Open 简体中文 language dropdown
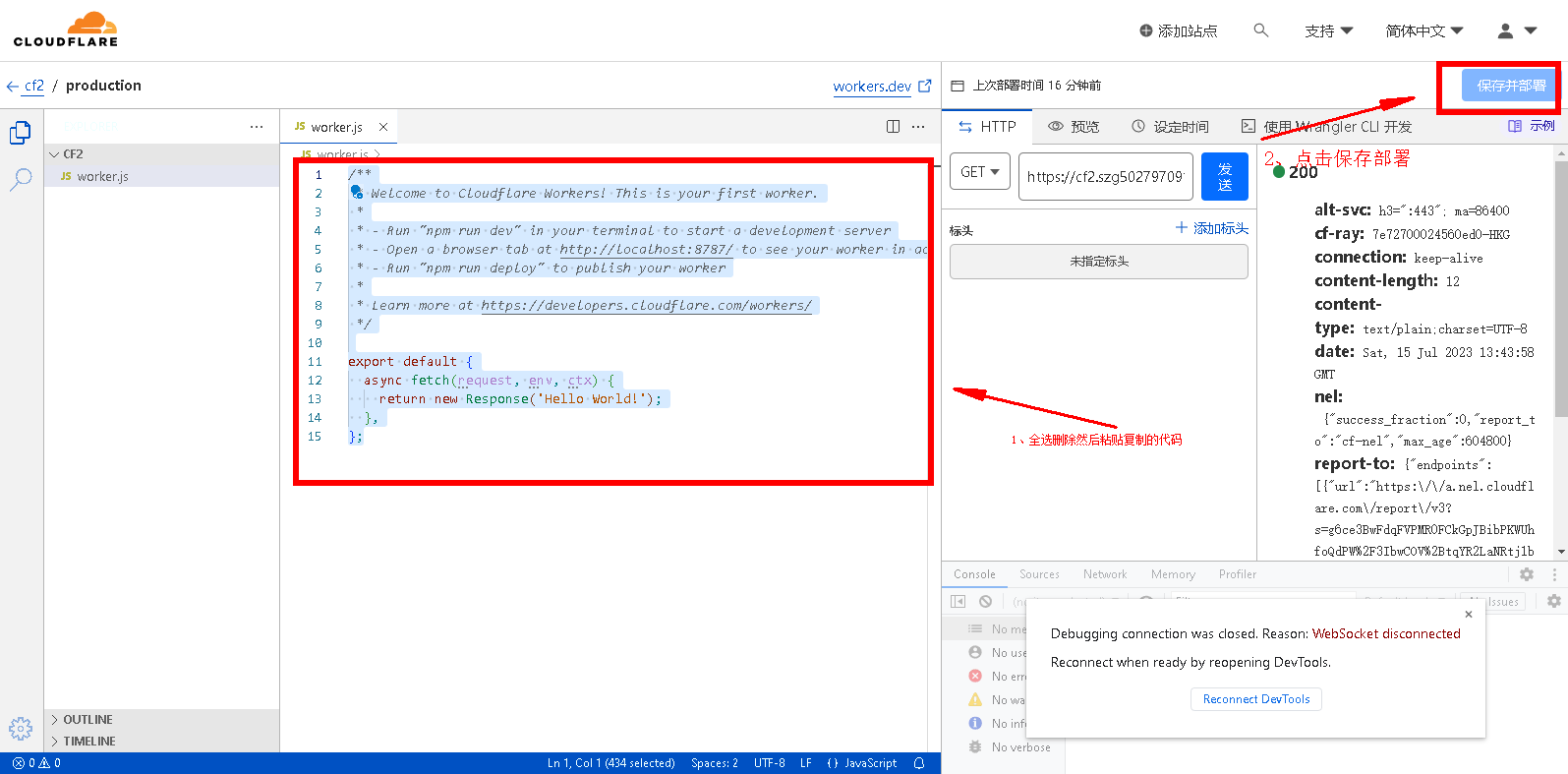The height and width of the screenshot is (774, 1568). click(x=1424, y=30)
